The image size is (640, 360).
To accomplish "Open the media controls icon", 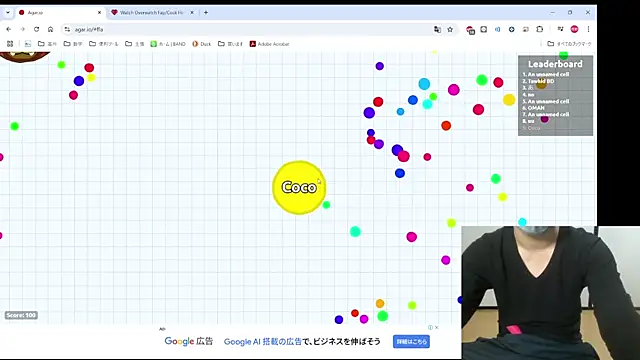I will point(560,29).
